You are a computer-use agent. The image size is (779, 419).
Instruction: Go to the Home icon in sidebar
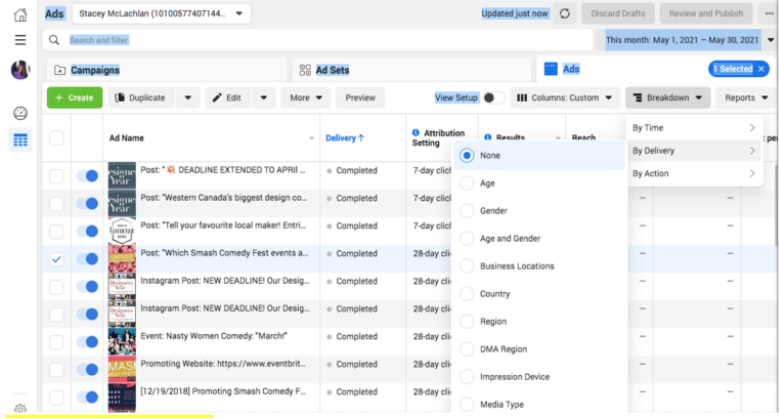20,14
